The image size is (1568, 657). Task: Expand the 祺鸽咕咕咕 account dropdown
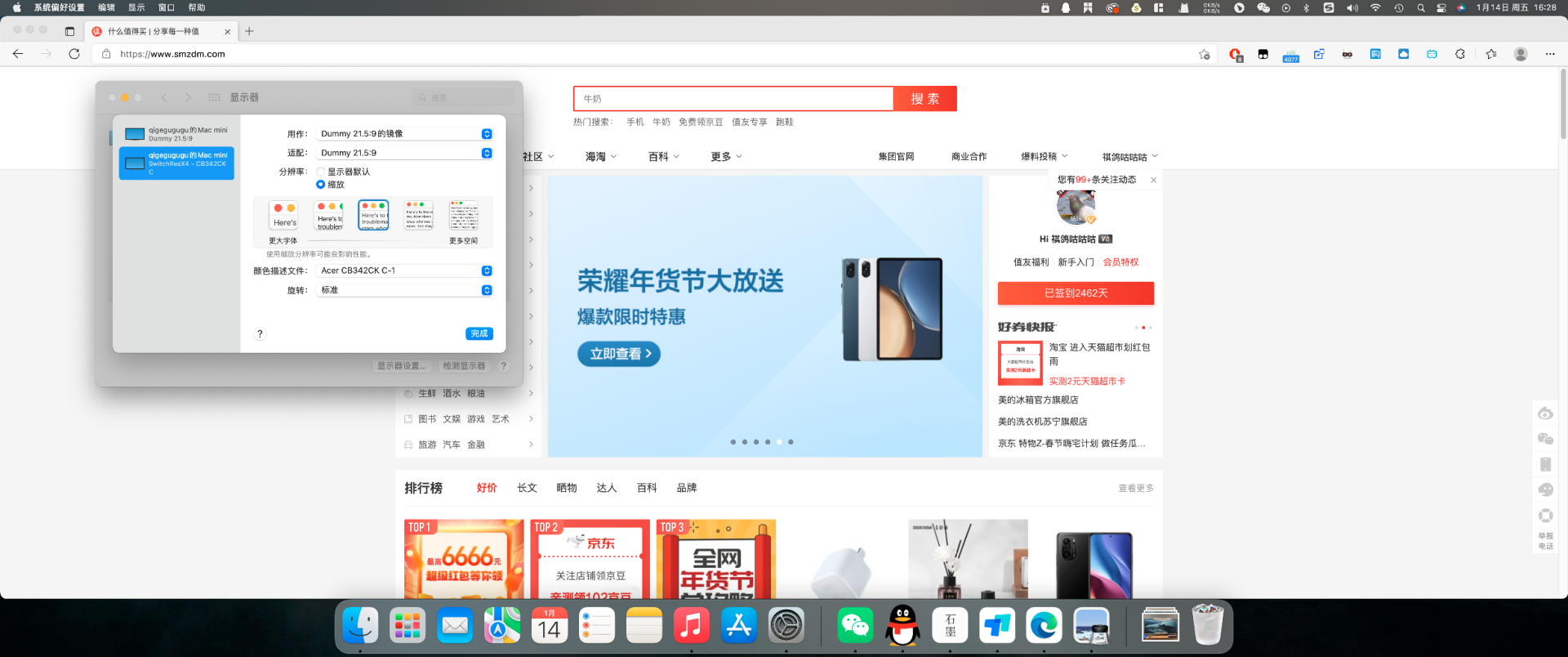click(x=1130, y=156)
